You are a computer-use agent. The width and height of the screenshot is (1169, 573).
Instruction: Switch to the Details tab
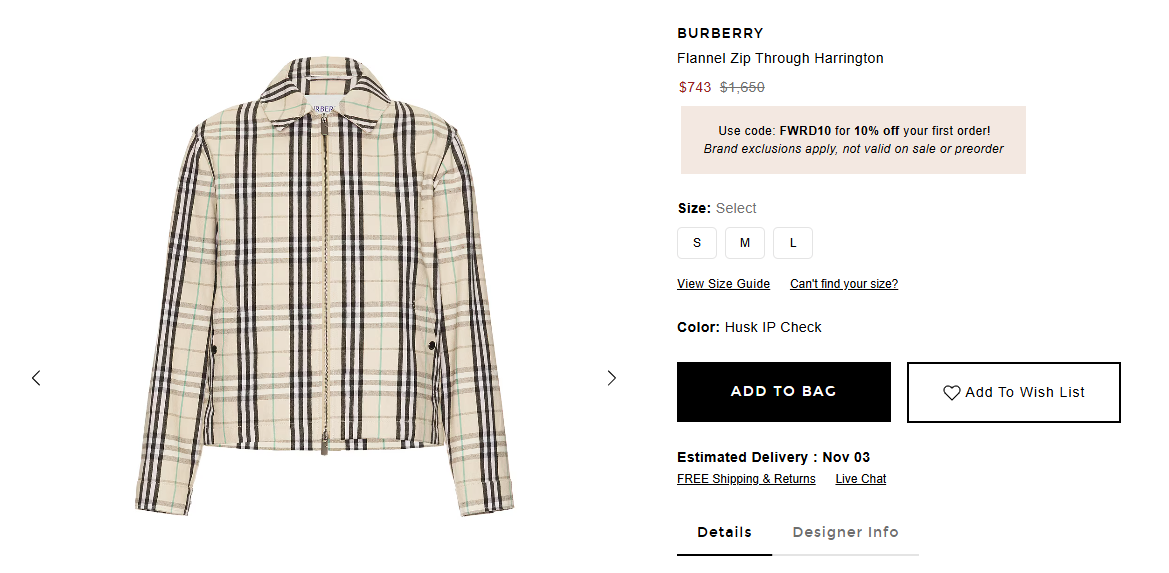tap(724, 532)
